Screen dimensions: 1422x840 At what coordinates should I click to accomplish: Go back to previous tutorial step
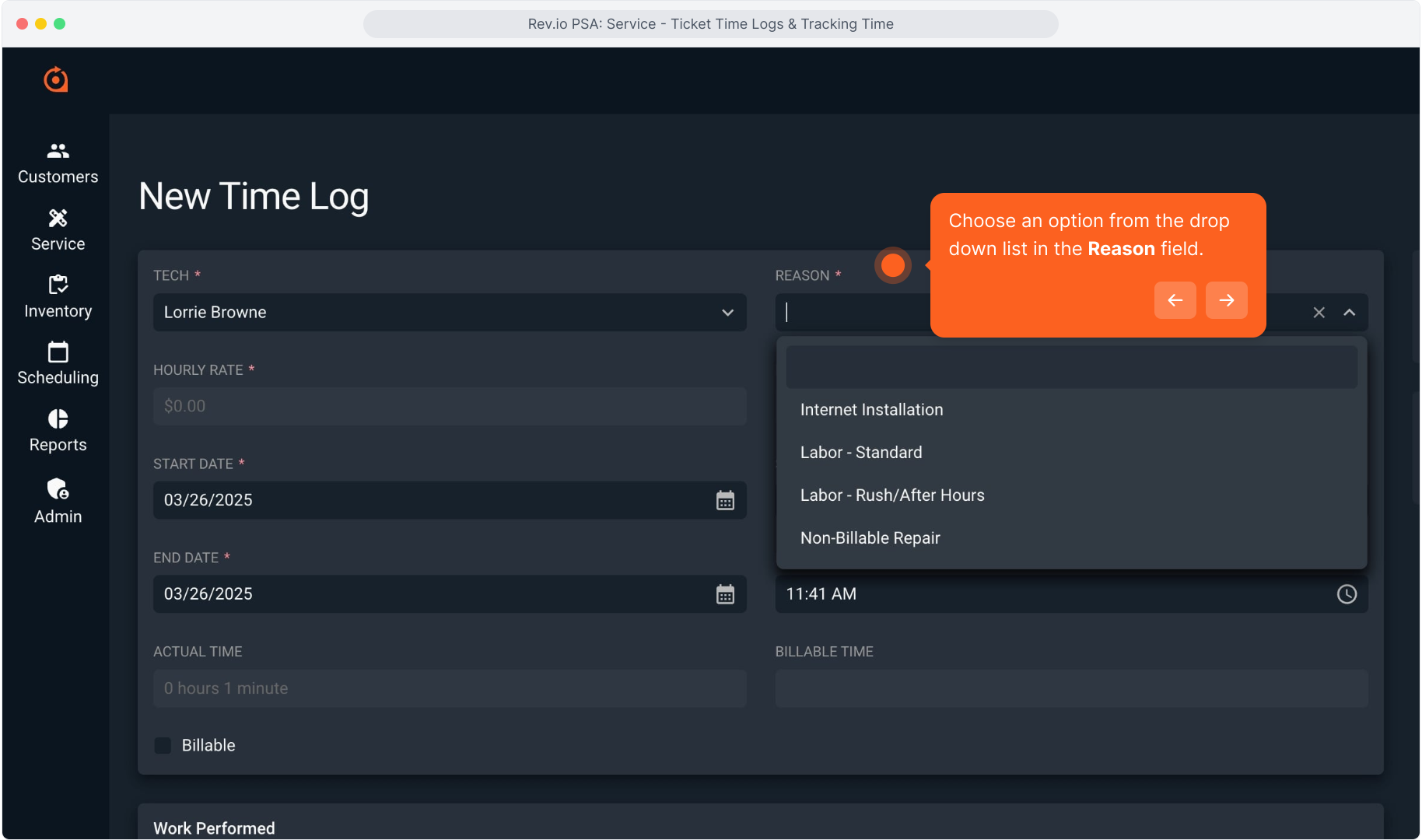coord(1175,300)
